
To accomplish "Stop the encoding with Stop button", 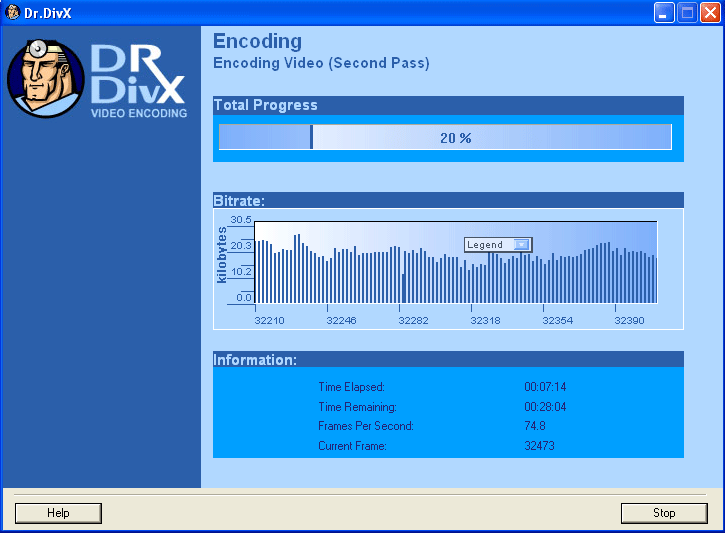I will (x=664, y=513).
